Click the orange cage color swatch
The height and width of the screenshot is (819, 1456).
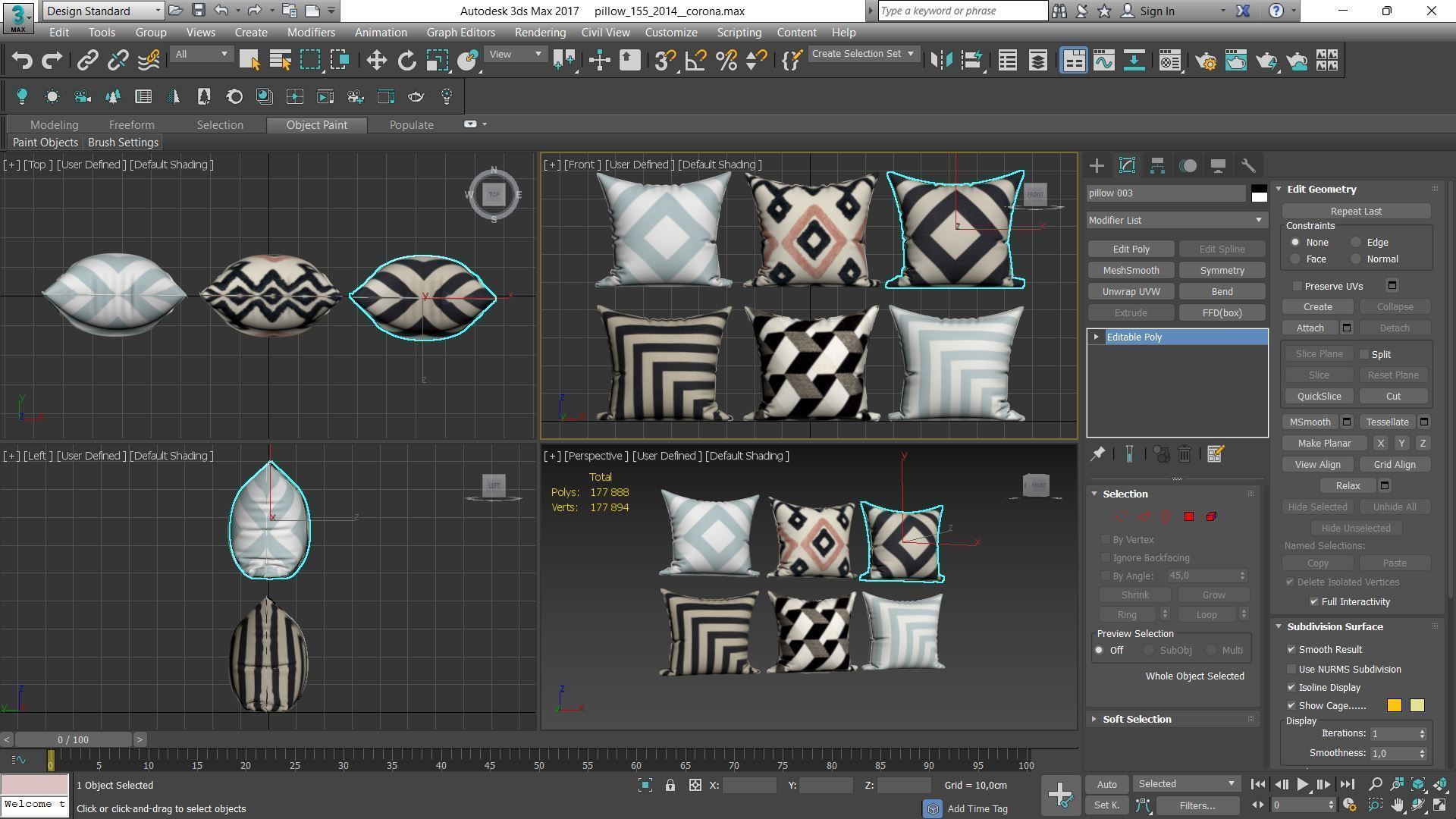[1394, 706]
